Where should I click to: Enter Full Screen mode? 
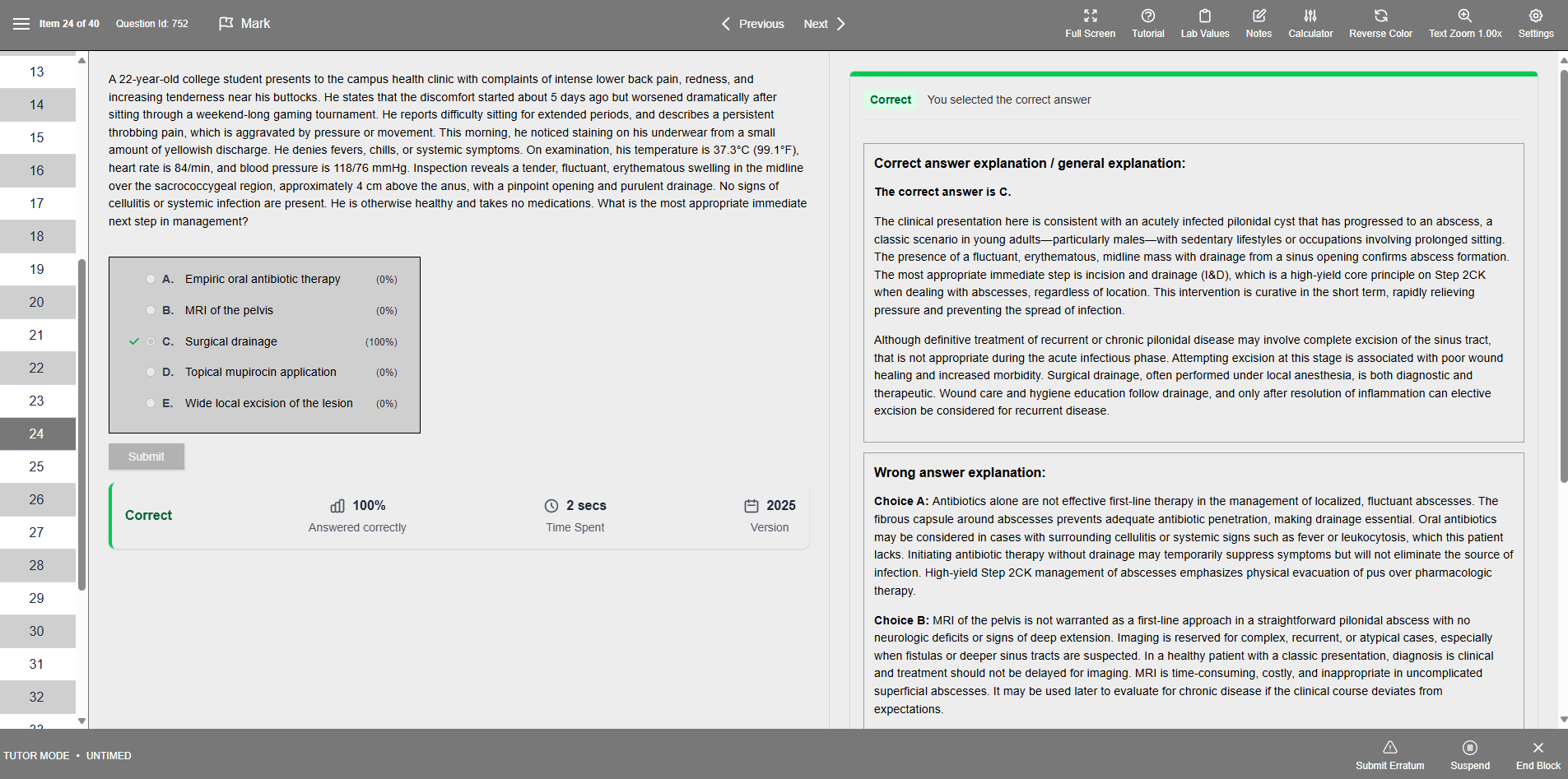pyautogui.click(x=1090, y=24)
